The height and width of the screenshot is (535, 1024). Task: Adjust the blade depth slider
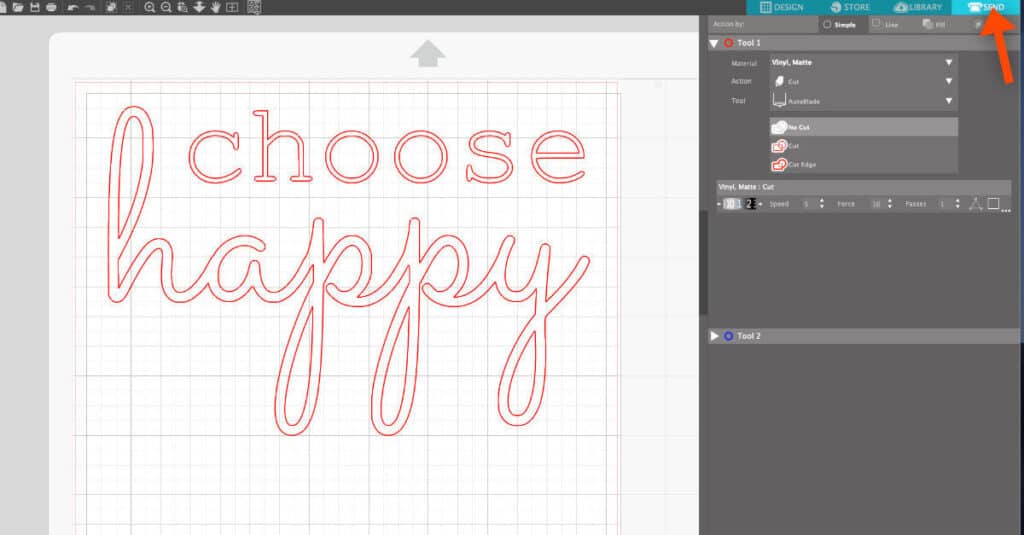pyautogui.click(x=740, y=204)
